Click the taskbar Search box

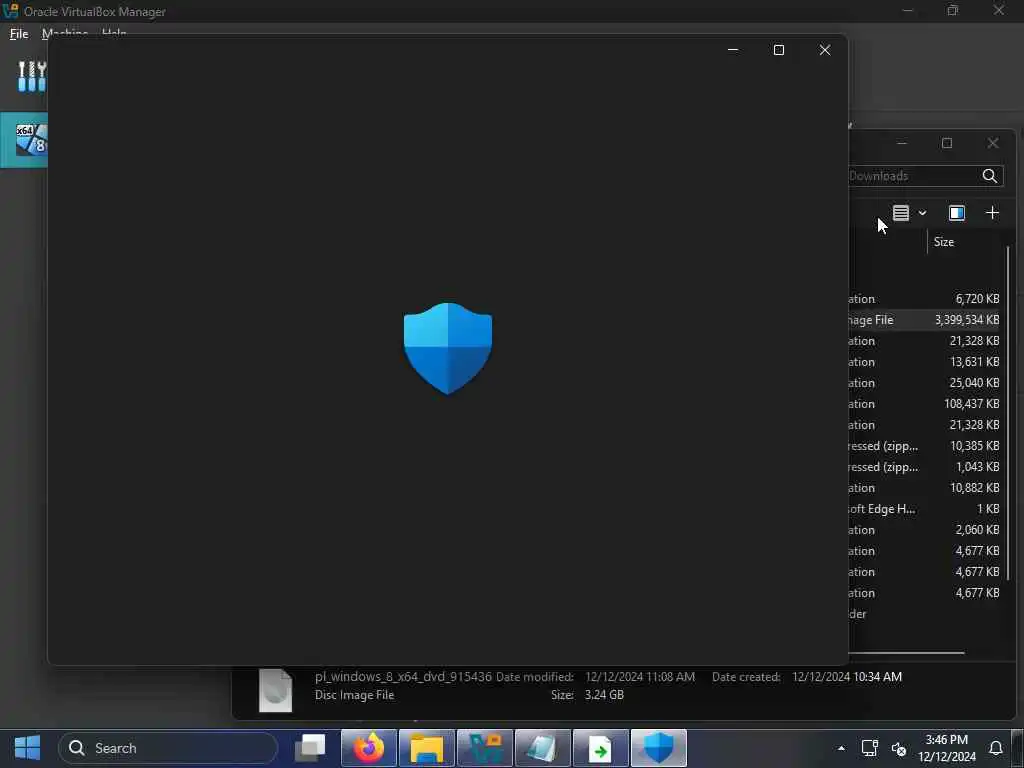[168, 748]
